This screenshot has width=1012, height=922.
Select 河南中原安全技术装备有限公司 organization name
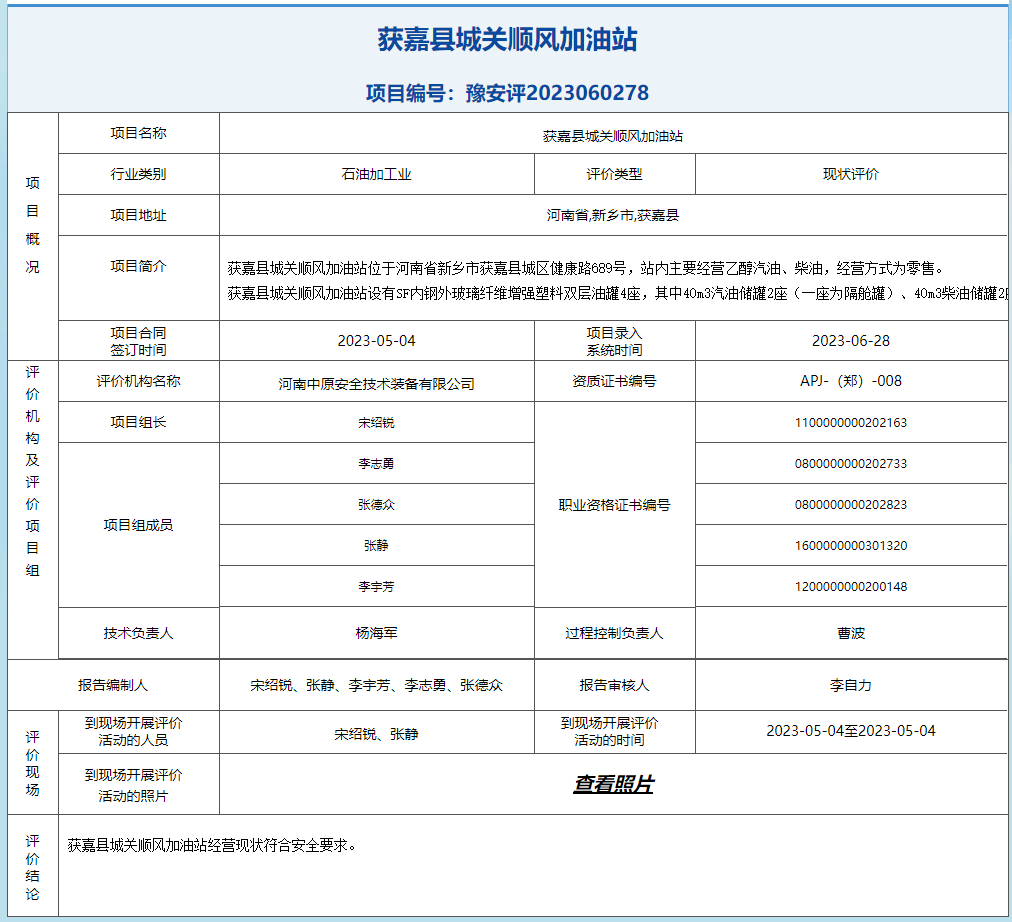pyautogui.click(x=376, y=384)
